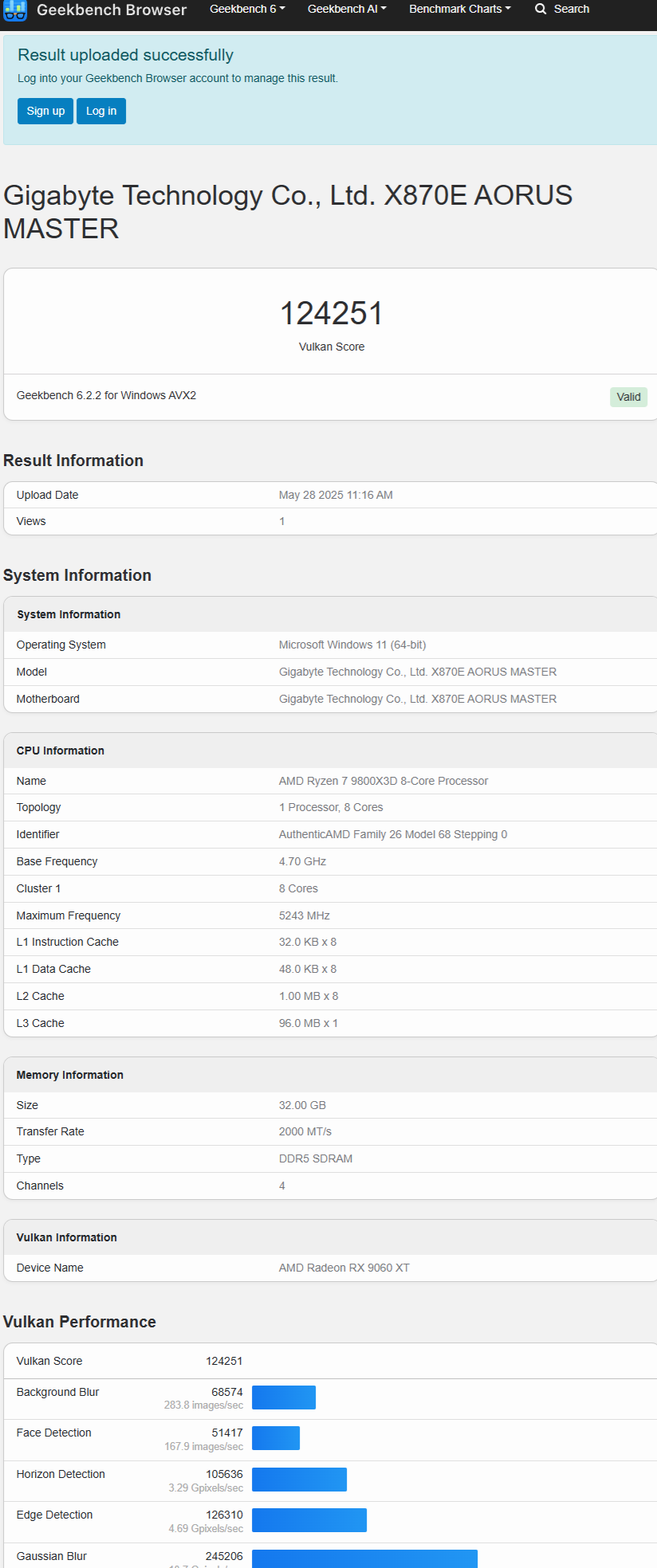Click the 124251 Vulkan Score number

[332, 313]
